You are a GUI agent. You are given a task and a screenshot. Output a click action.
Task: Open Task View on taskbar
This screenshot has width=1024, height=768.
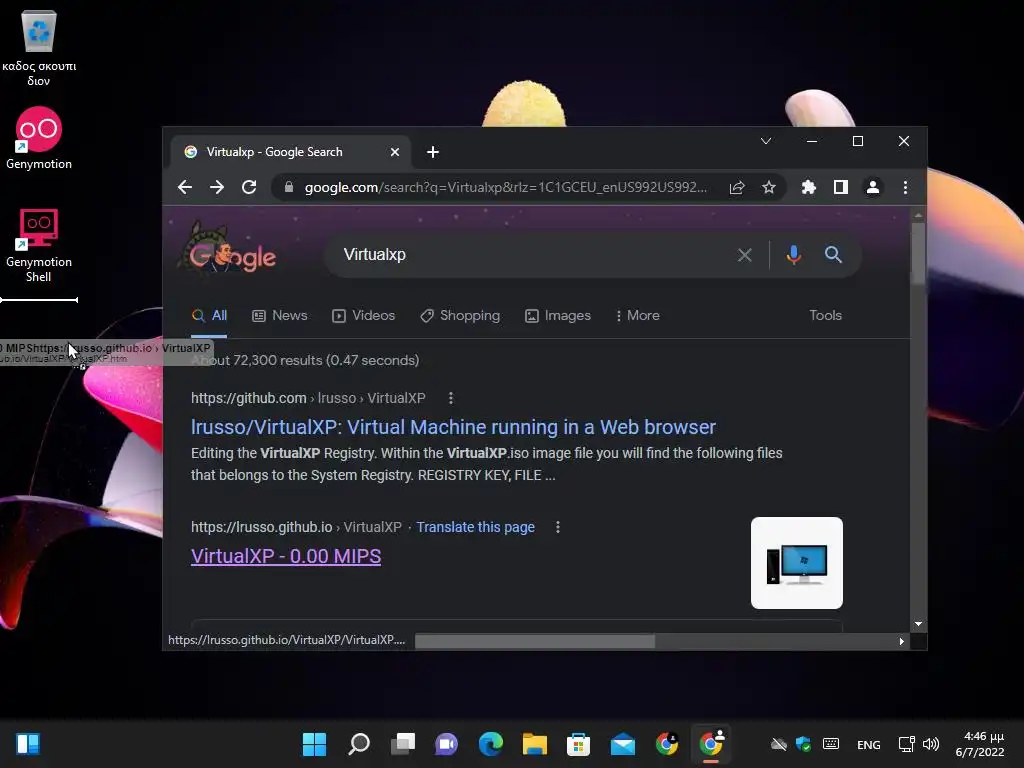(403, 744)
